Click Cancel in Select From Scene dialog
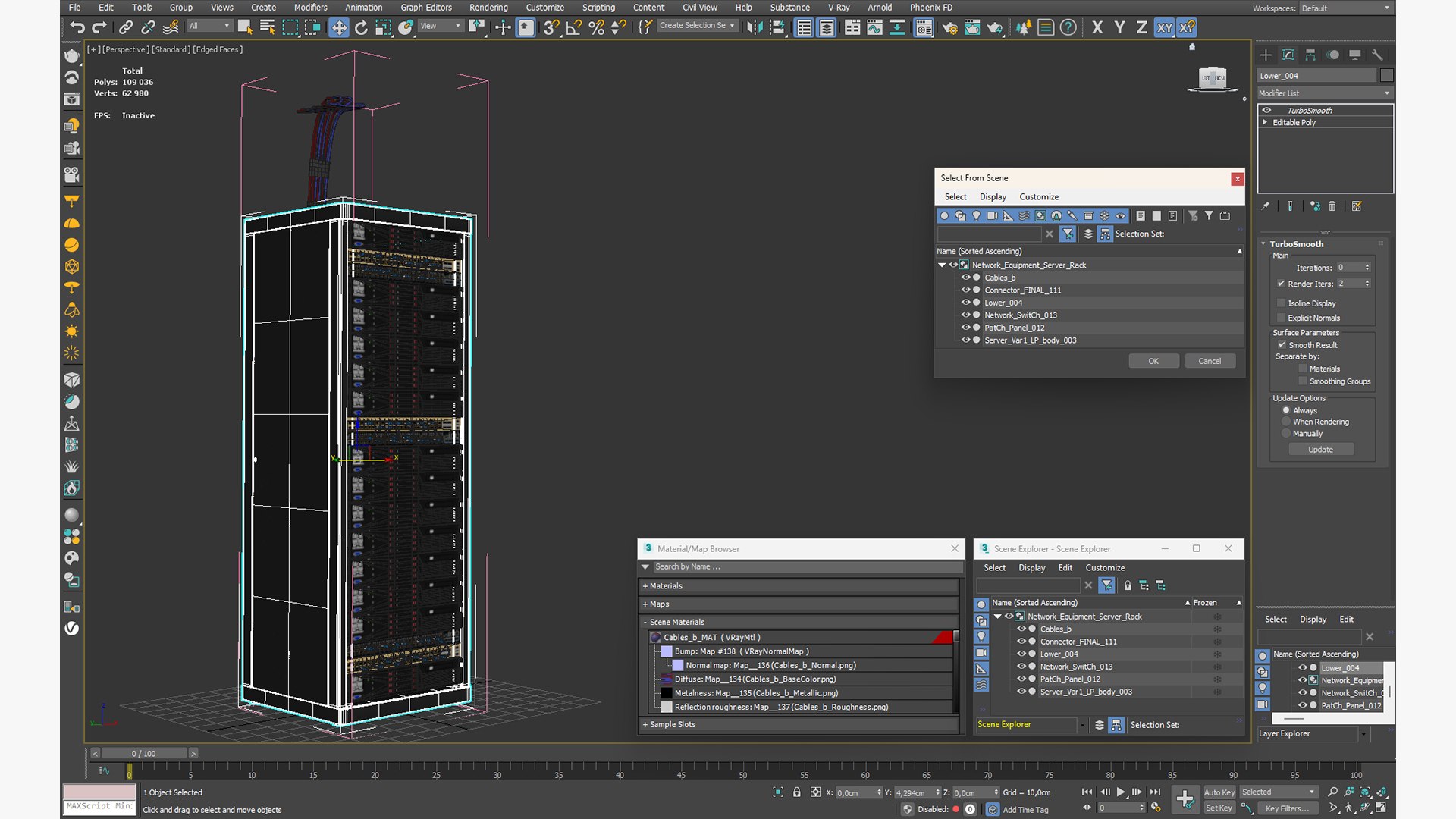The width and height of the screenshot is (1456, 819). click(1210, 362)
